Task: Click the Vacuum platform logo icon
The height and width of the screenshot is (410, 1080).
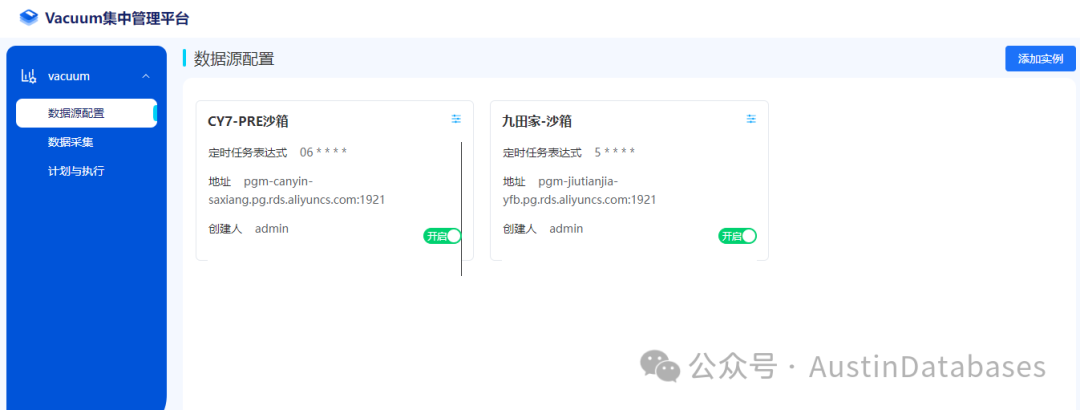Action: [x=29, y=18]
